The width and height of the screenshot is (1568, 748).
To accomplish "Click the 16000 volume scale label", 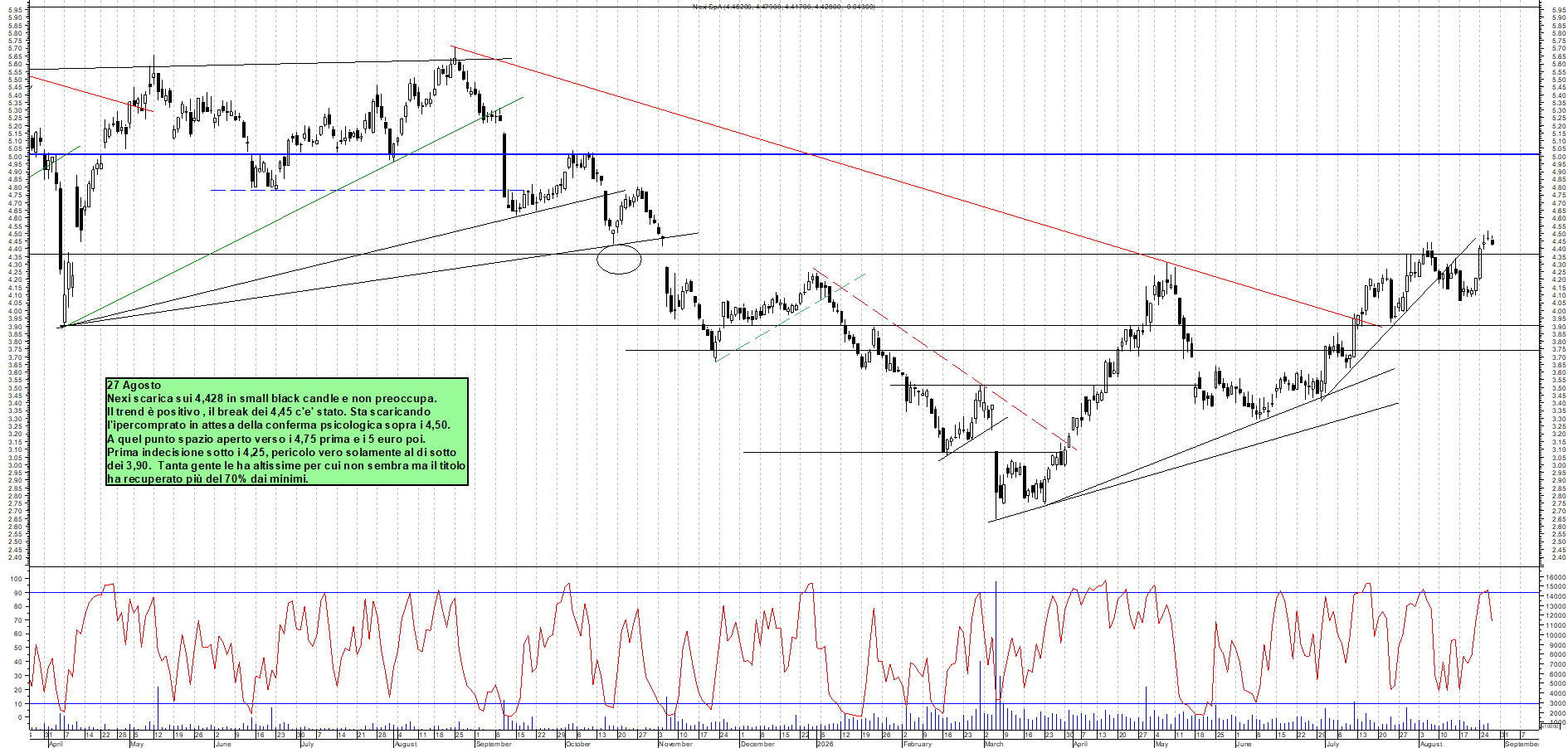I will point(1554,577).
